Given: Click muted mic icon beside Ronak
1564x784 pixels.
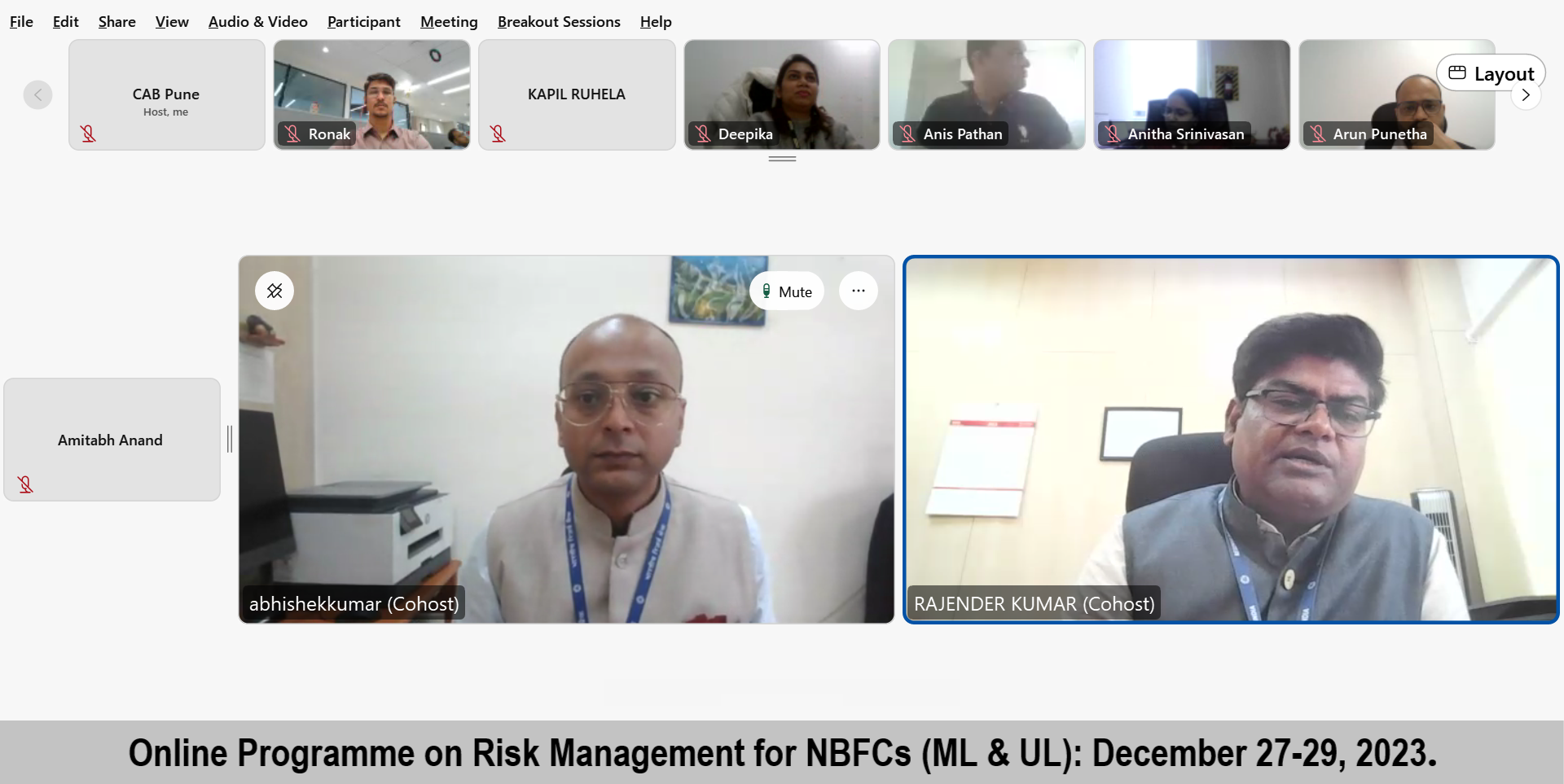Looking at the screenshot, I should click(x=293, y=134).
